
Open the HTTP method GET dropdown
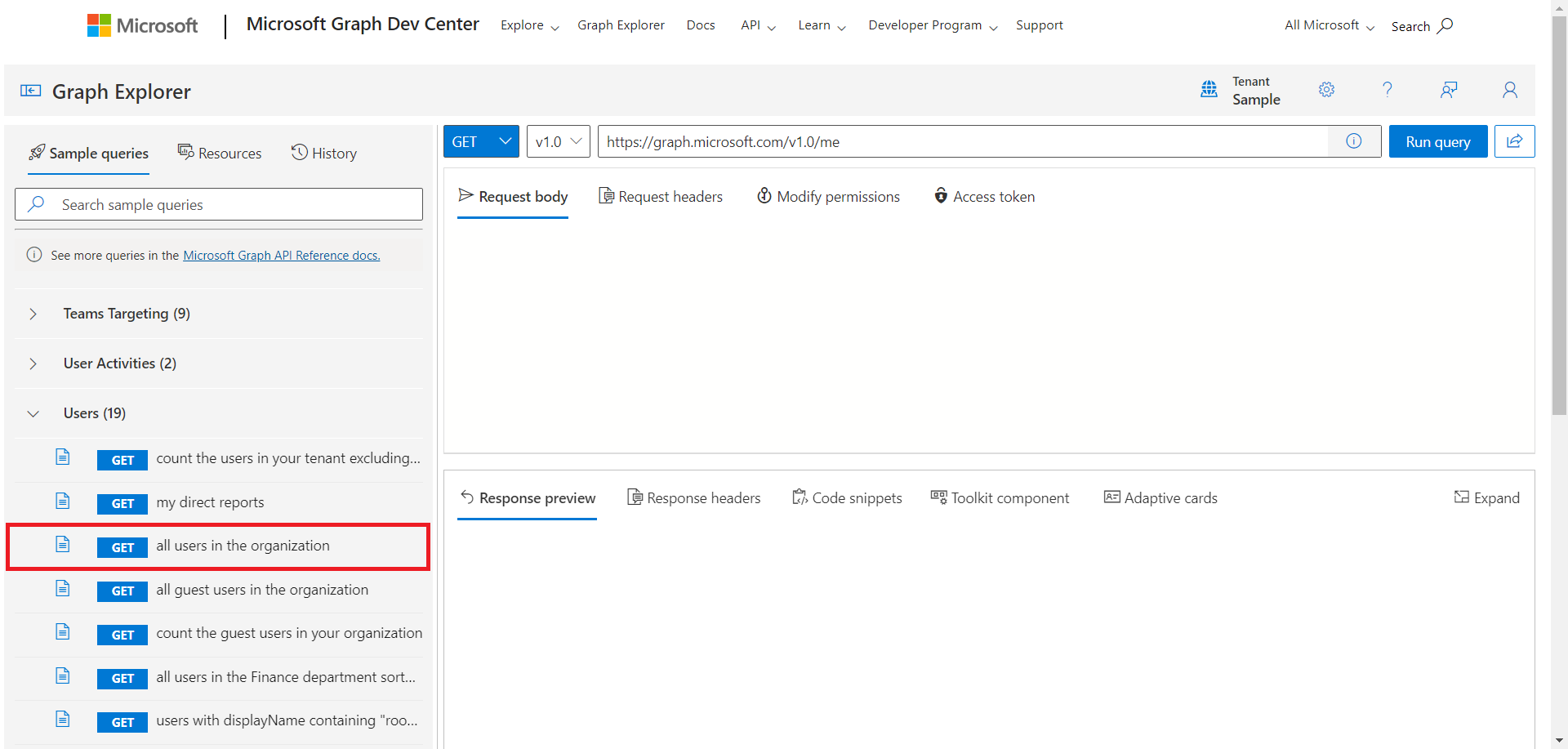[481, 141]
